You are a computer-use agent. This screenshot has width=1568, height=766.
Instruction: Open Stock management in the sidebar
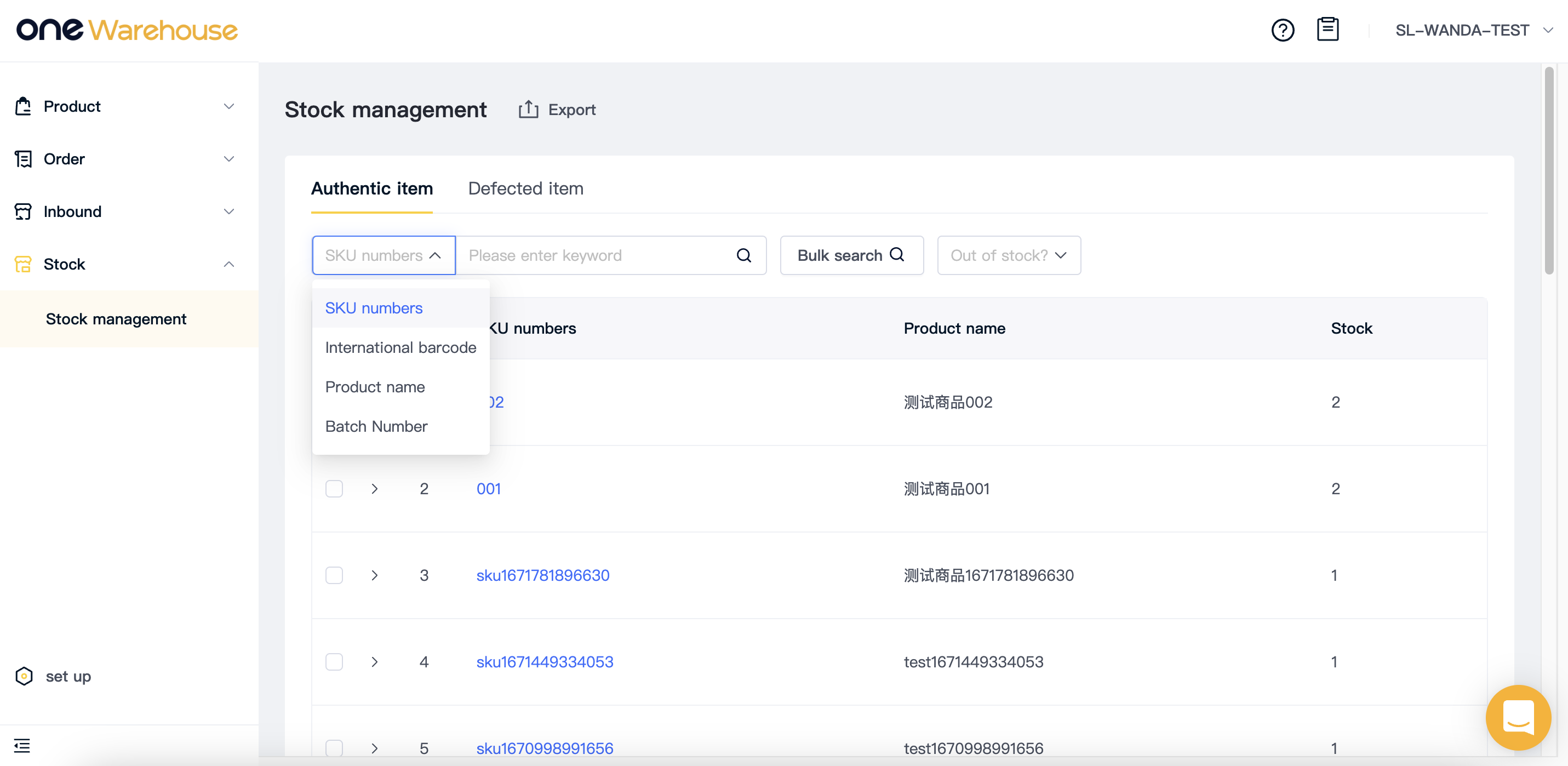pos(129,318)
